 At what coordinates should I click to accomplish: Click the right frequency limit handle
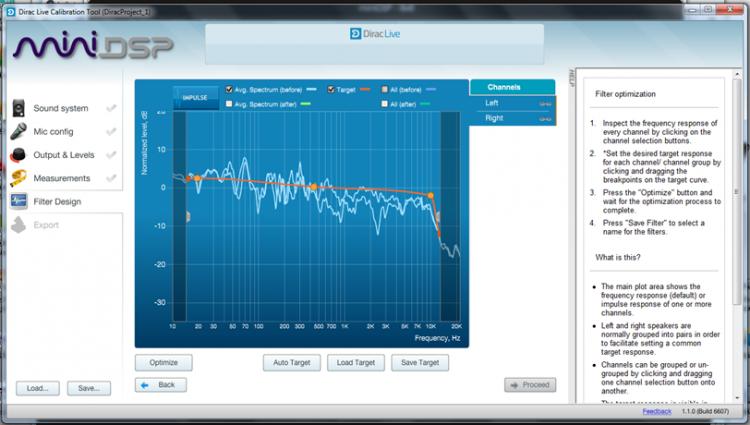click(x=438, y=217)
